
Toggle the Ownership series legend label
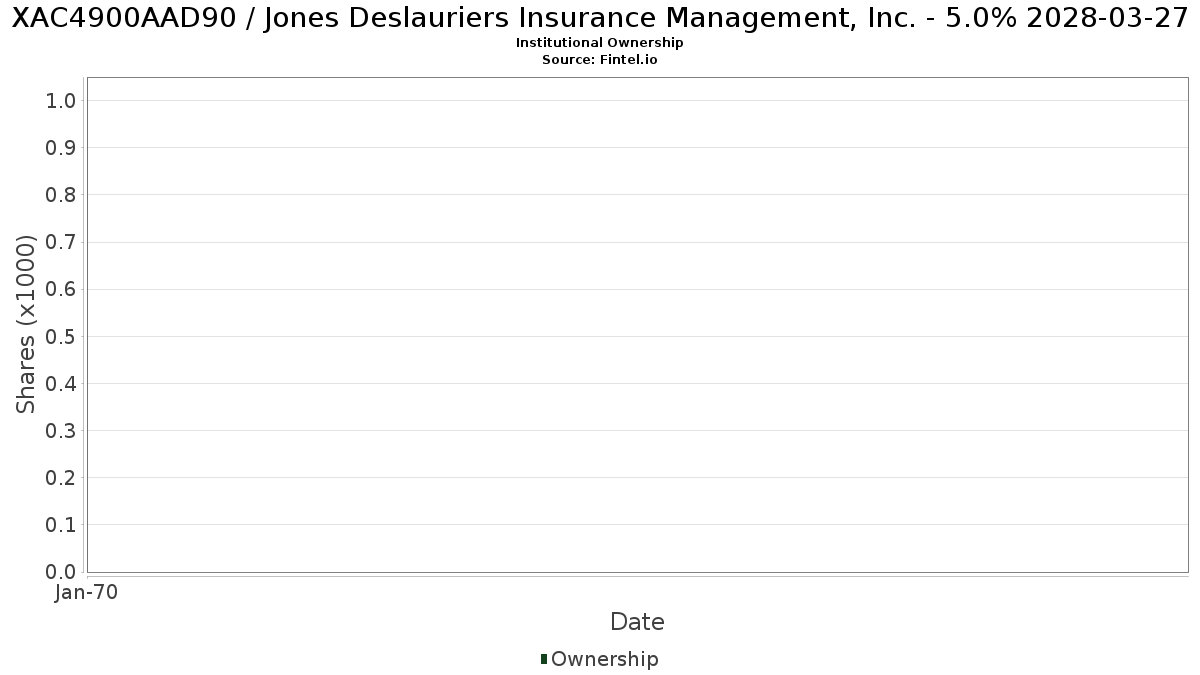pos(605,659)
